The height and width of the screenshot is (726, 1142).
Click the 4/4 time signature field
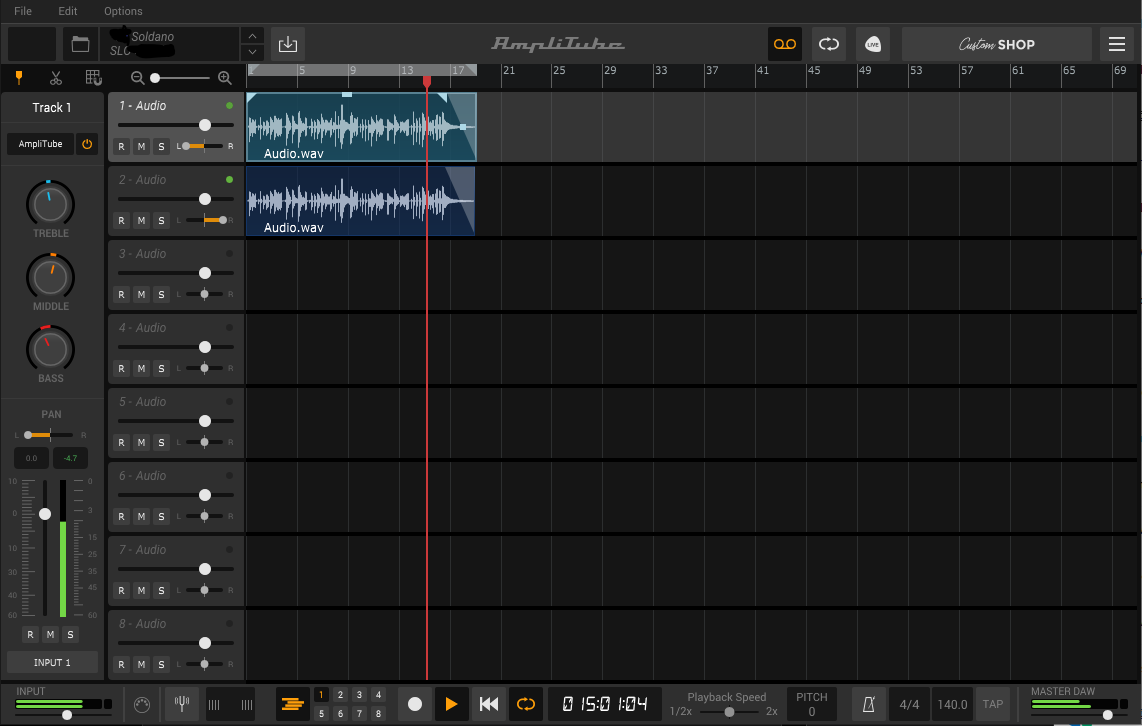909,704
